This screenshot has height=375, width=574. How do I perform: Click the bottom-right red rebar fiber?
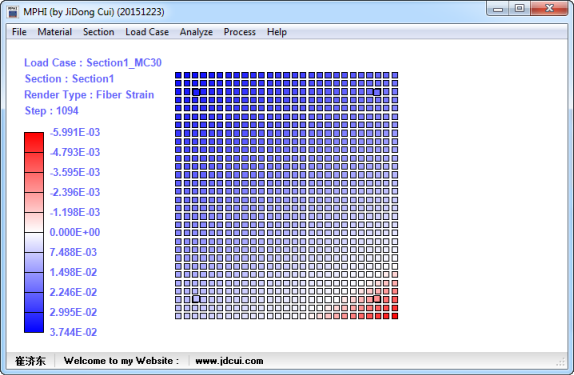377,299
